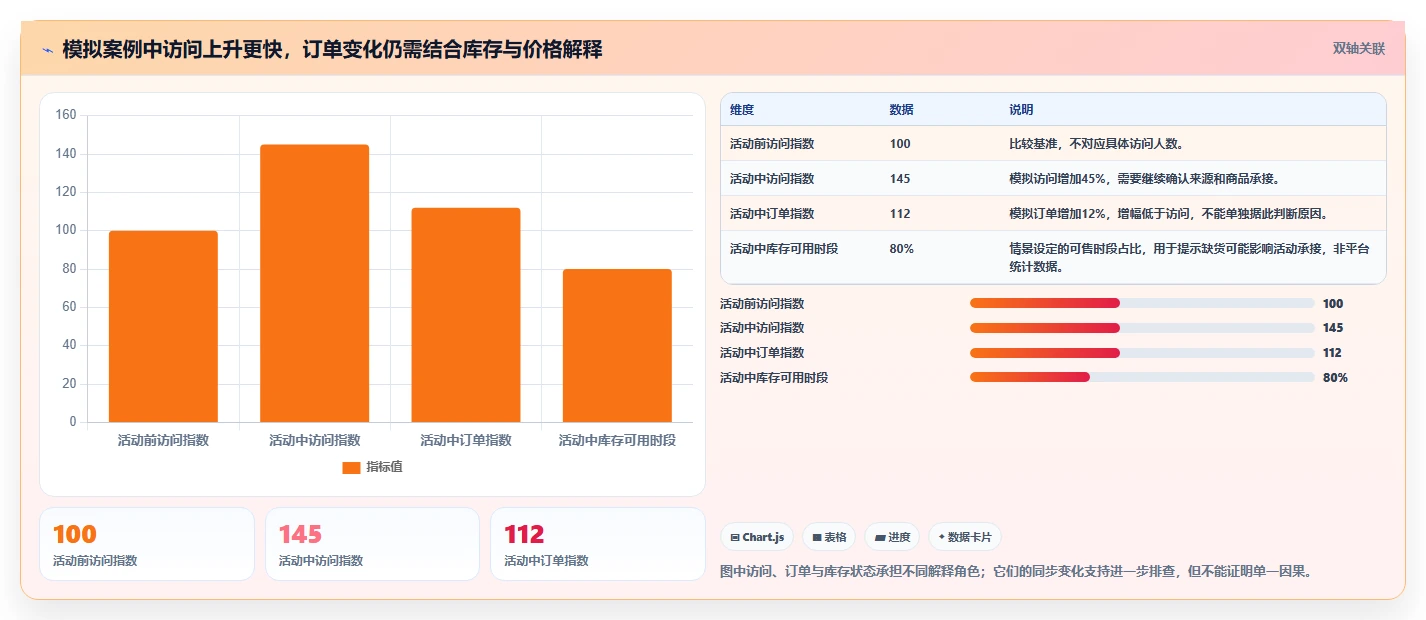Click the description starting 模拟访问增加45%
1426x620 pixels.
pyautogui.click(x=1144, y=179)
